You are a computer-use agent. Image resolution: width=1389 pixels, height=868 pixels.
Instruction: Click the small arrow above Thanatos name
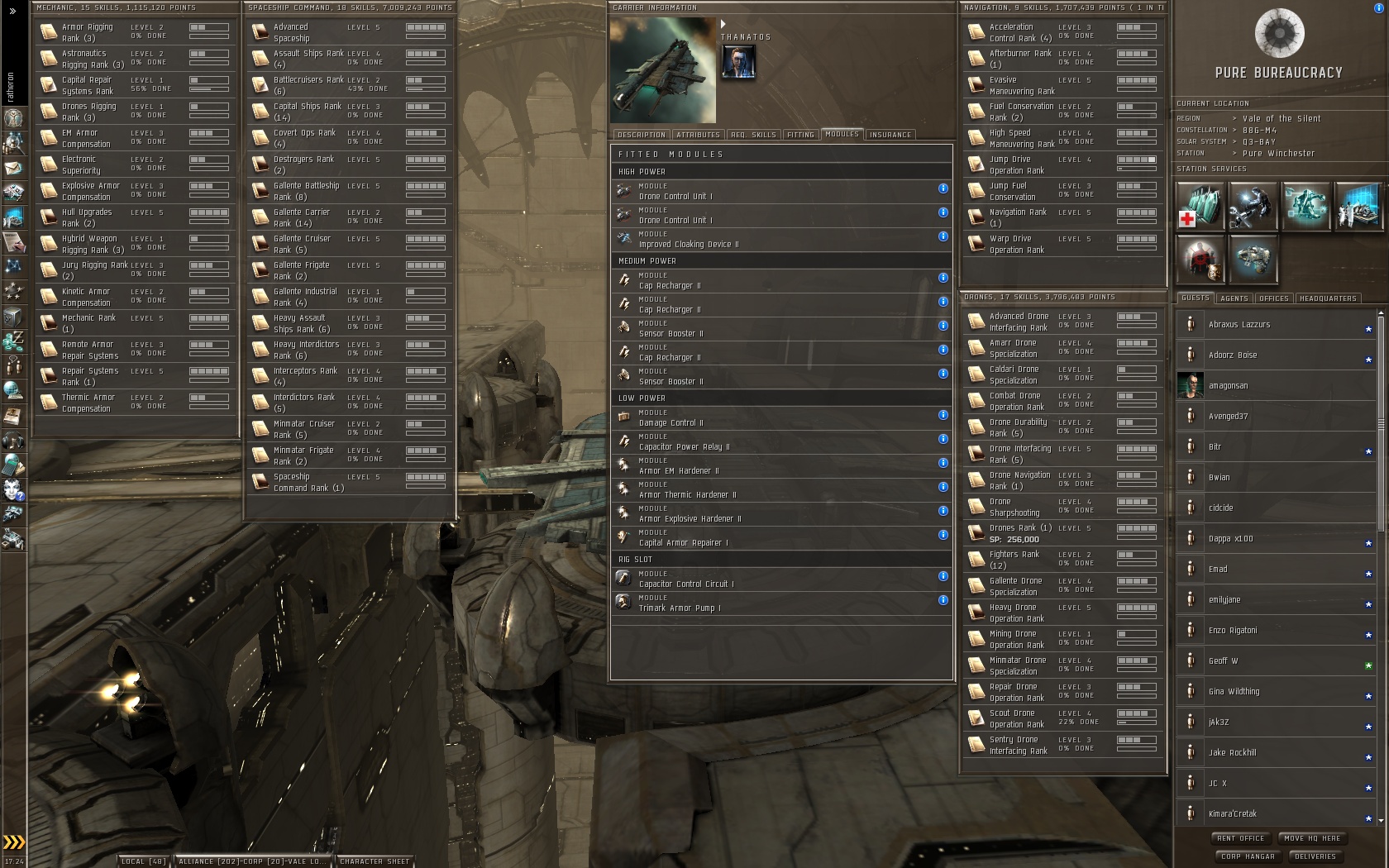coord(723,25)
